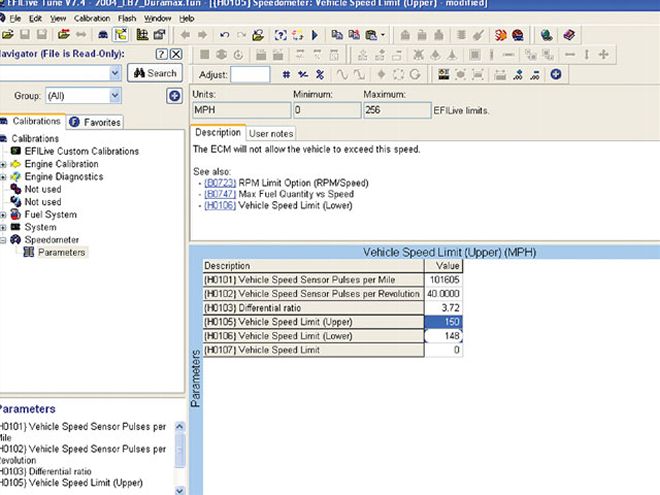The width and height of the screenshot is (660, 495).
Task: Click the Parameters list scroll down arrow
Action: point(179,490)
